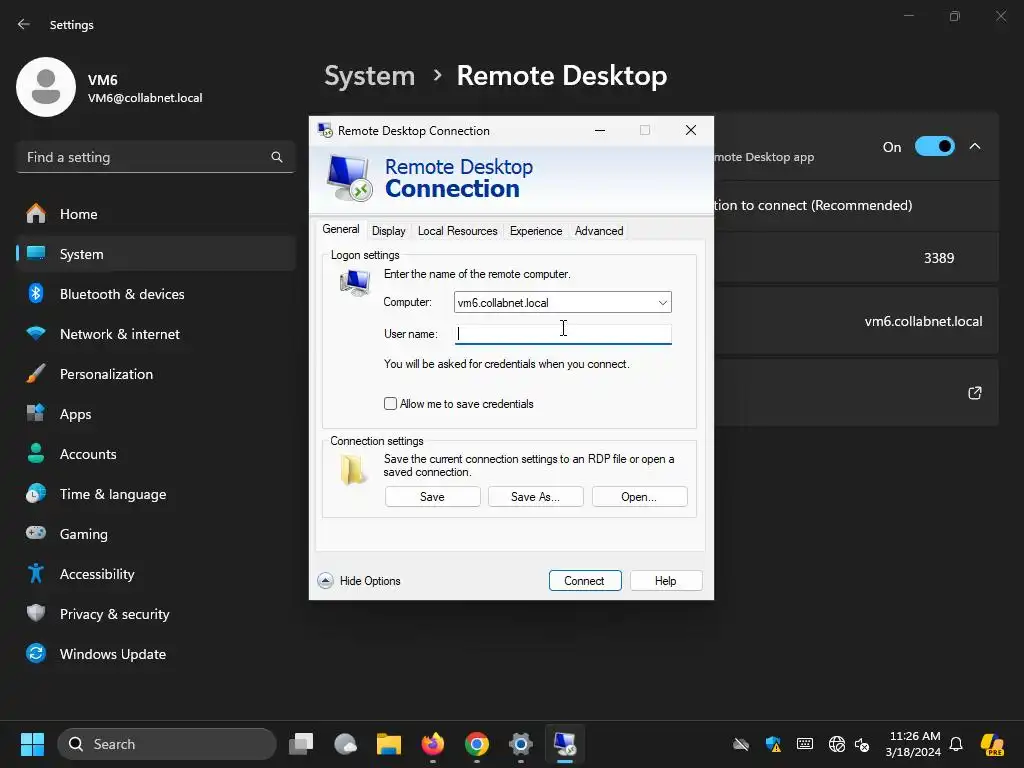This screenshot has width=1024, height=768.
Task: Click the Connect button
Action: tap(584, 581)
